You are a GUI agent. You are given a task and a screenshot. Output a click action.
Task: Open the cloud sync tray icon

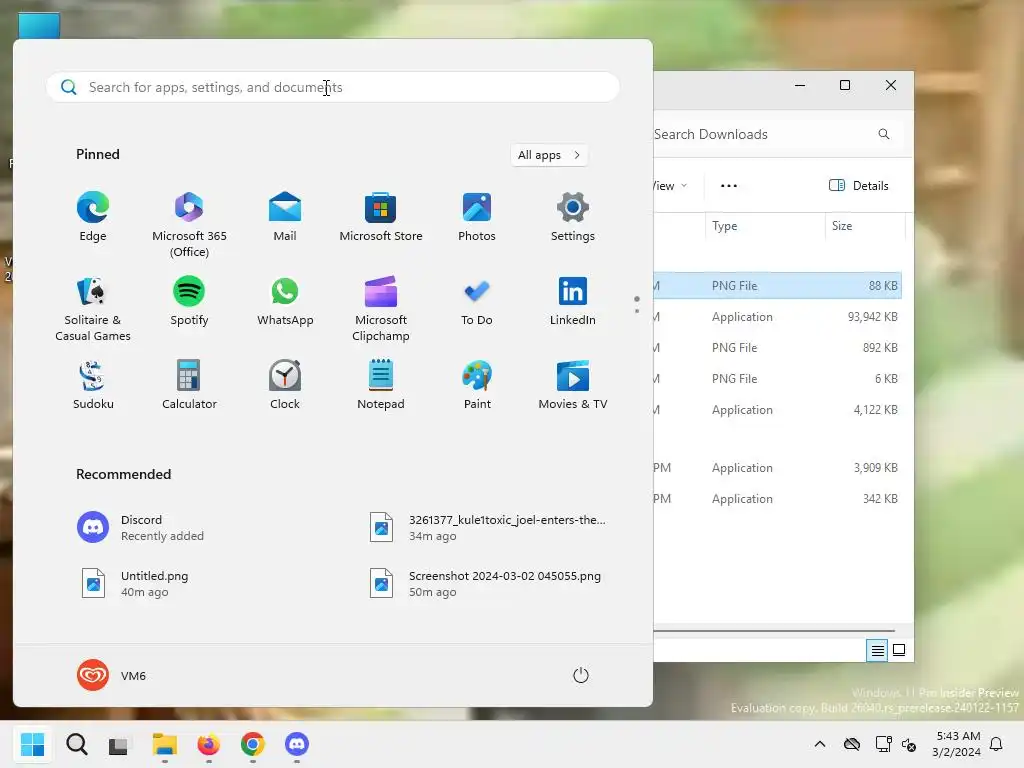click(852, 744)
